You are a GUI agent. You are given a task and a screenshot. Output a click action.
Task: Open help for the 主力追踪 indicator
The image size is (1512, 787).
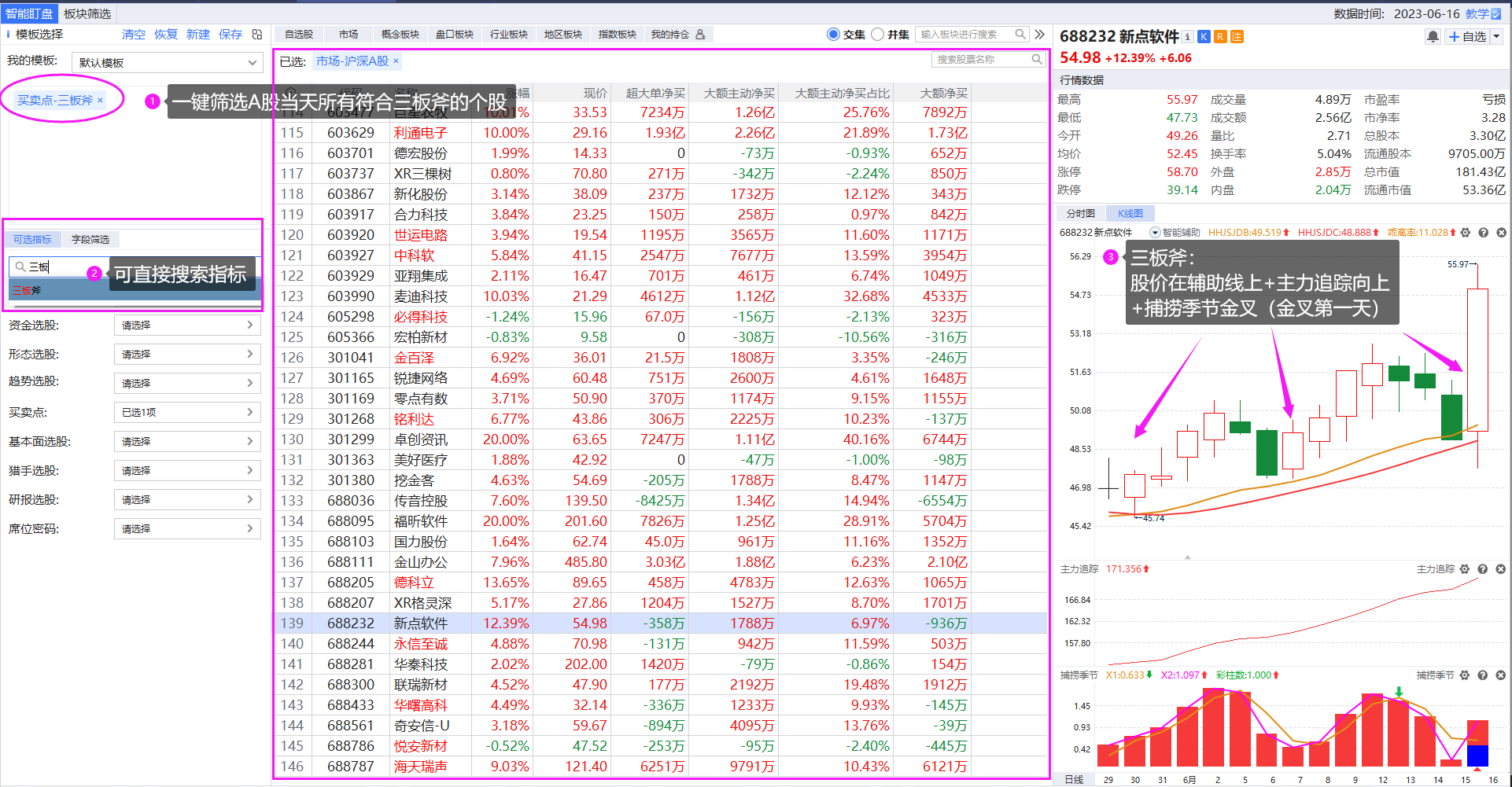1482,569
